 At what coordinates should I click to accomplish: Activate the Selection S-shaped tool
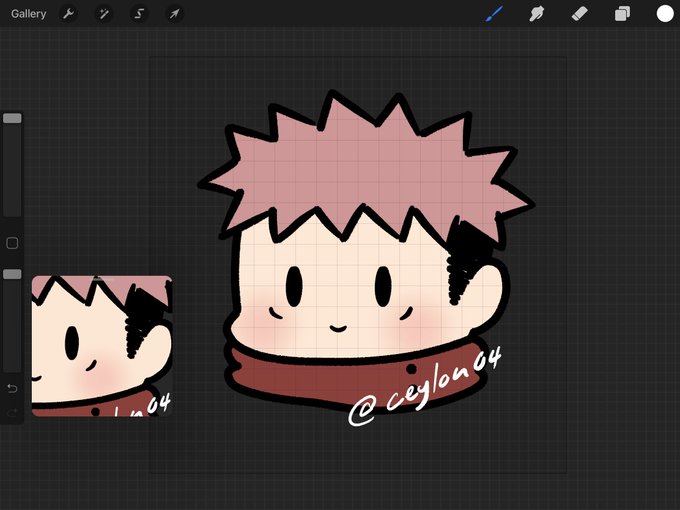pyautogui.click(x=139, y=14)
